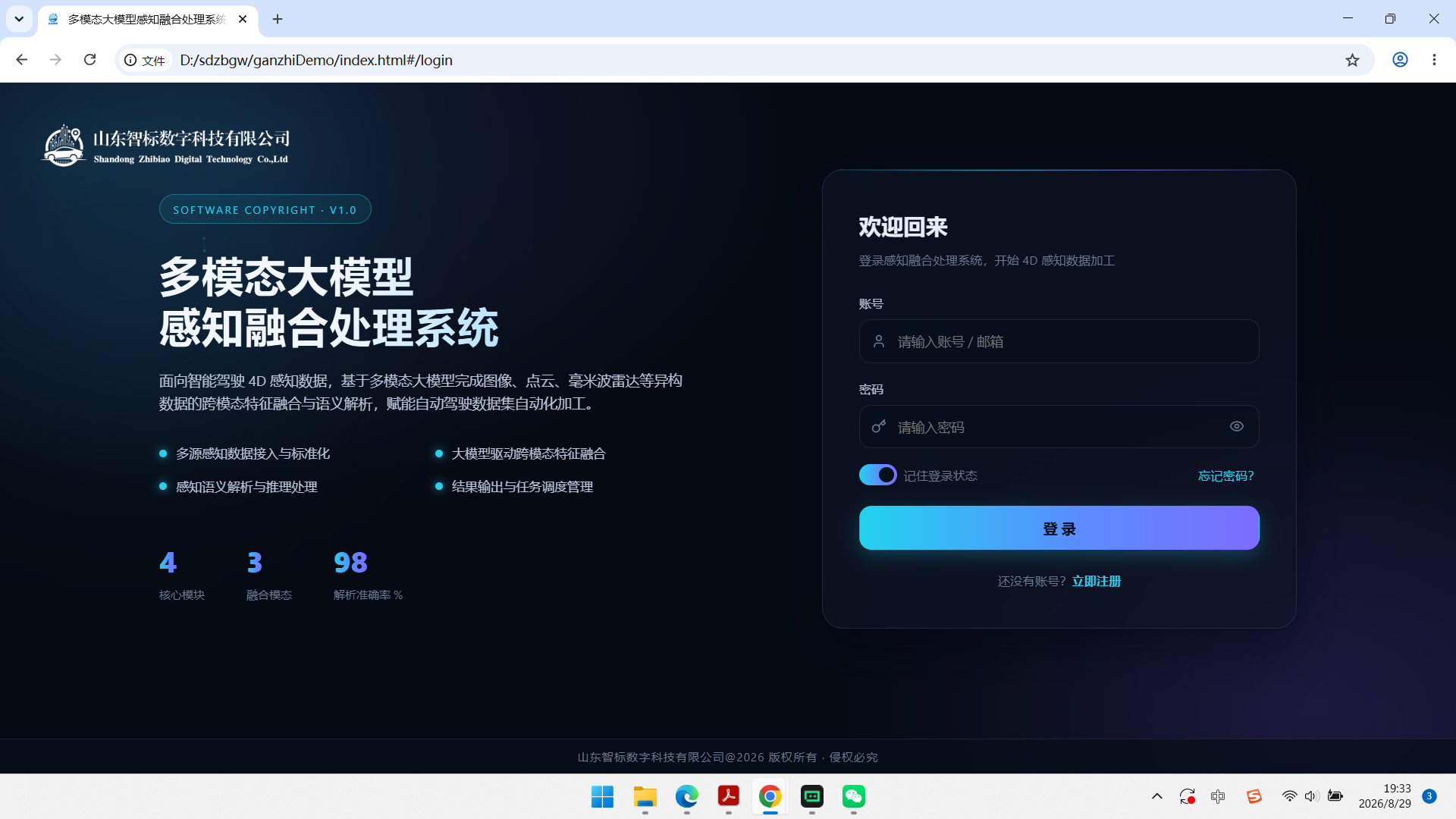Click the user icon in account field
The width and height of the screenshot is (1456, 819).
(x=878, y=341)
